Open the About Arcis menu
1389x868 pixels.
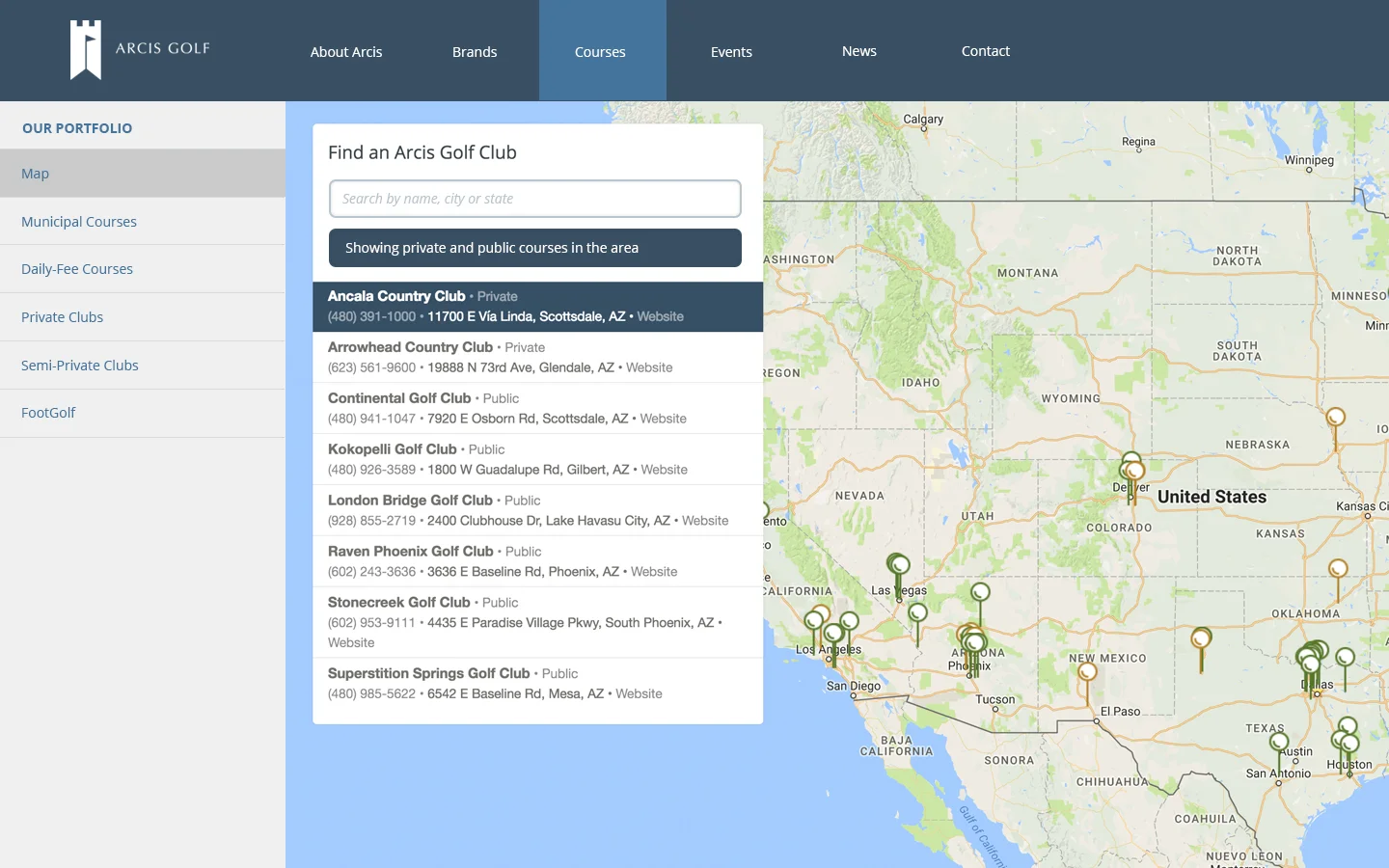coord(345,51)
